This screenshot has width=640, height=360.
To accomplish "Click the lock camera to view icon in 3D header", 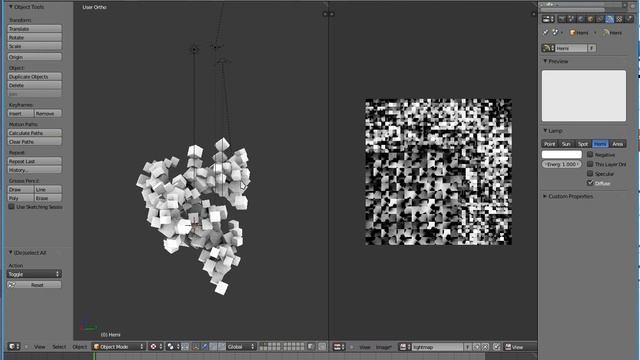I will (x=311, y=347).
